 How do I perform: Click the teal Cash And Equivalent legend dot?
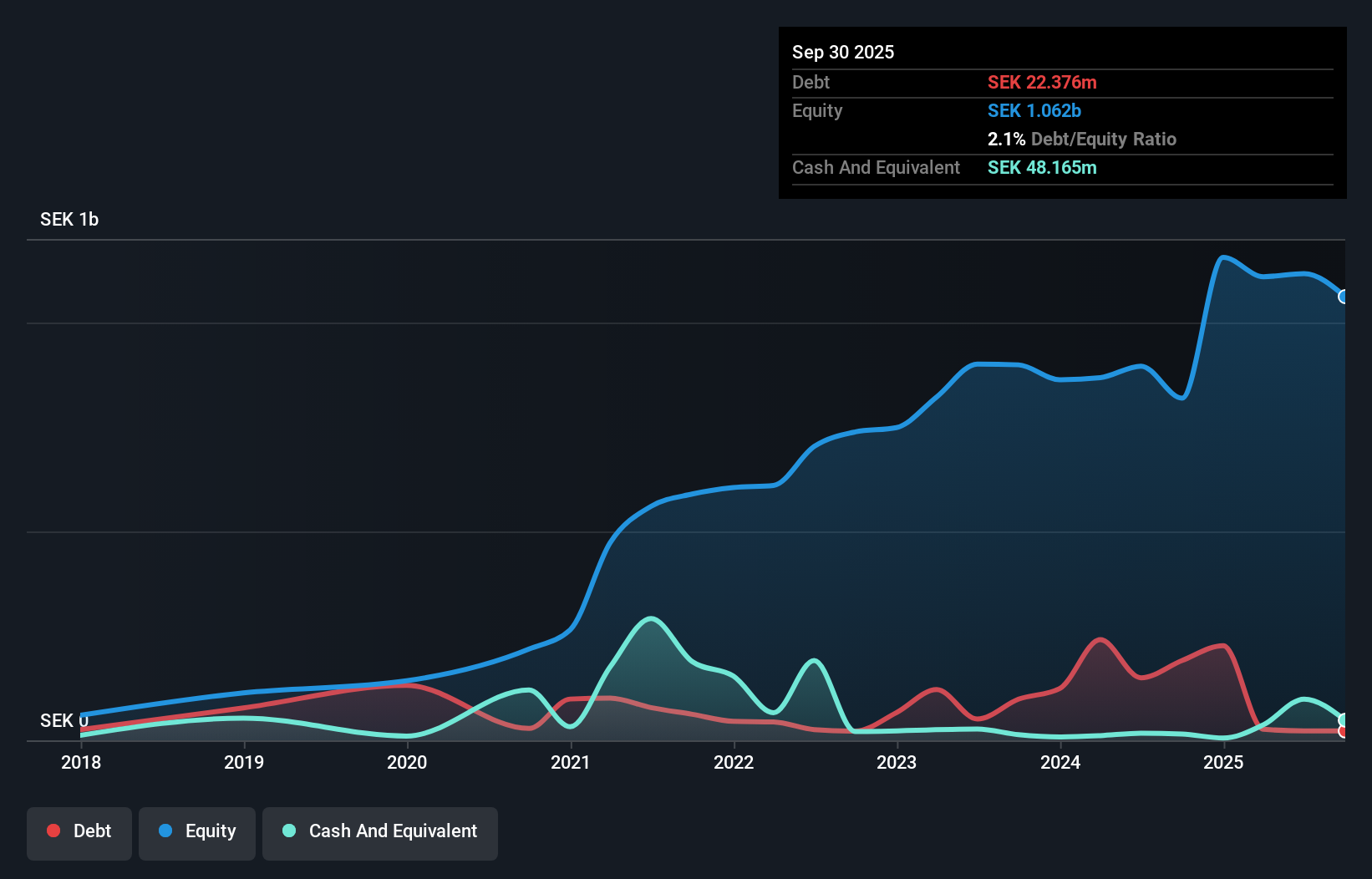tap(287, 831)
